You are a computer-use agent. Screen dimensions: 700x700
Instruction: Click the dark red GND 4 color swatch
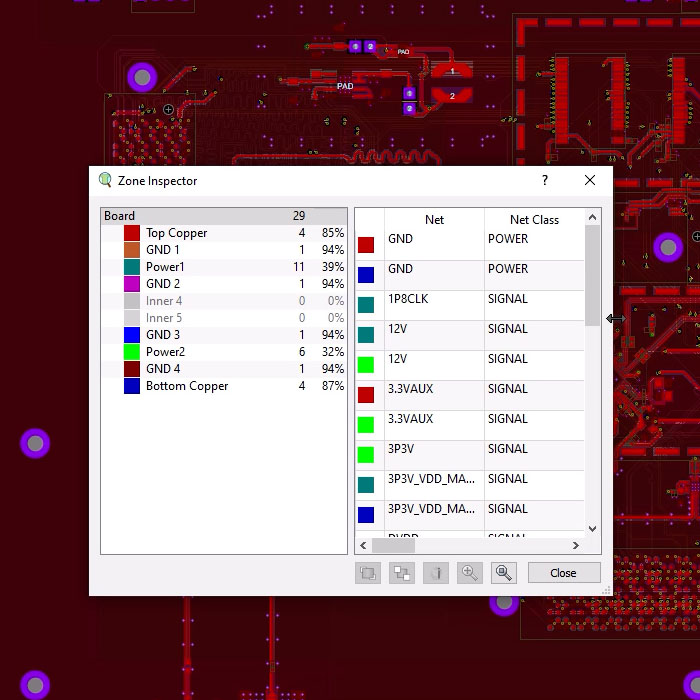[132, 369]
